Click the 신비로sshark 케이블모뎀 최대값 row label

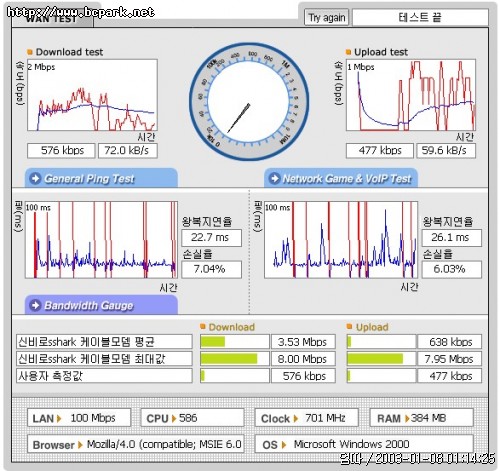(104, 359)
